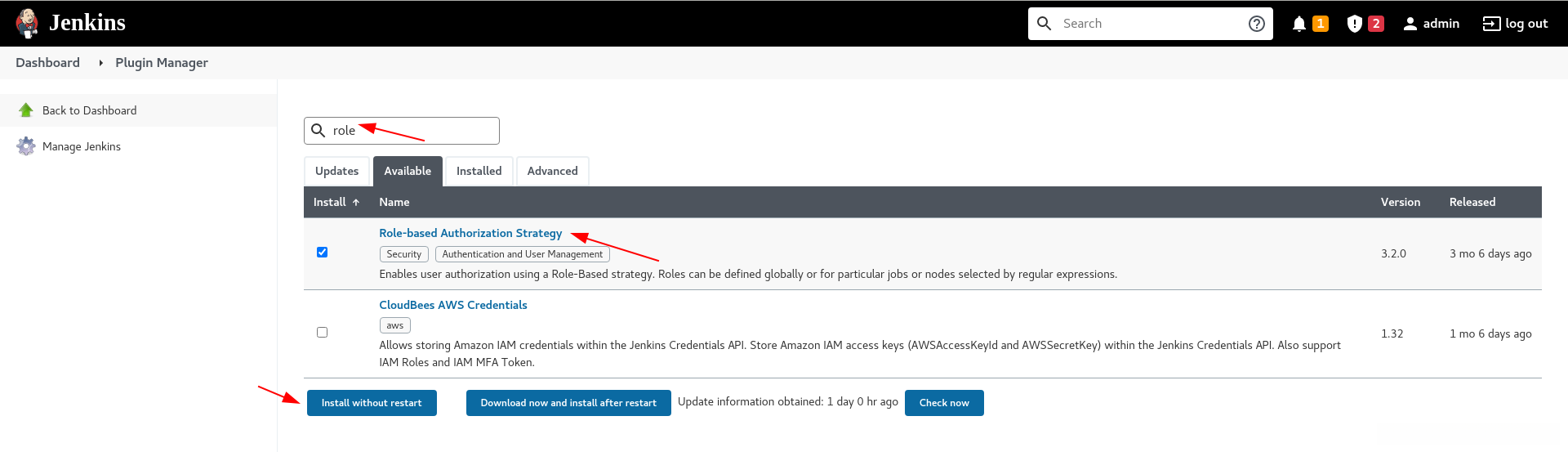The image size is (1568, 452).
Task: Click the Jenkins butler logo icon
Action: (27, 23)
